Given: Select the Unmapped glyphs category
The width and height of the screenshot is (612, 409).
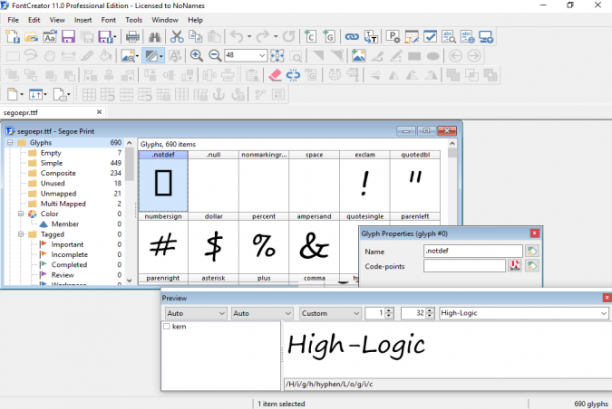Looking at the screenshot, I should [x=58, y=193].
